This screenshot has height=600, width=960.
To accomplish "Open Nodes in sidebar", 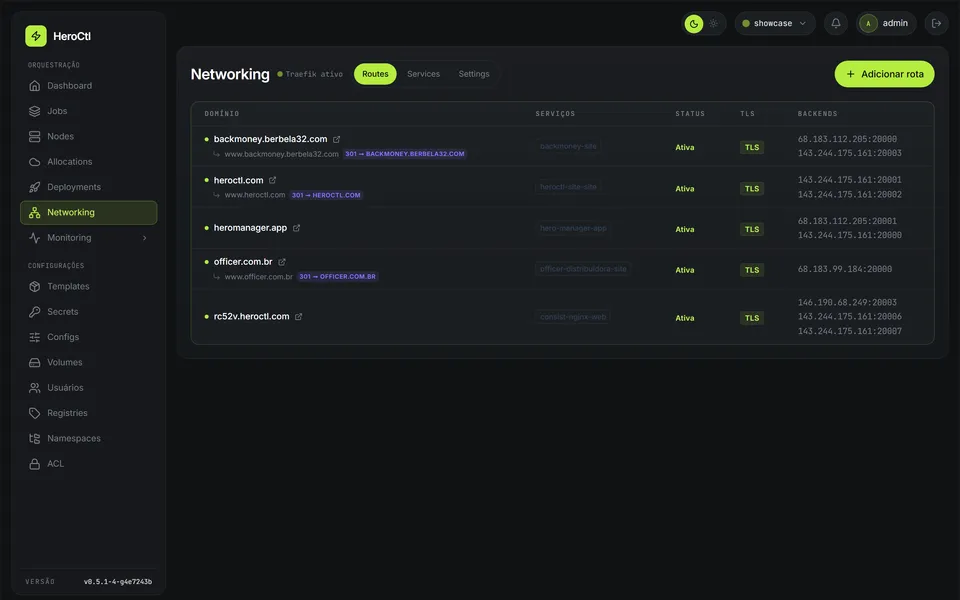I will pos(89,137).
